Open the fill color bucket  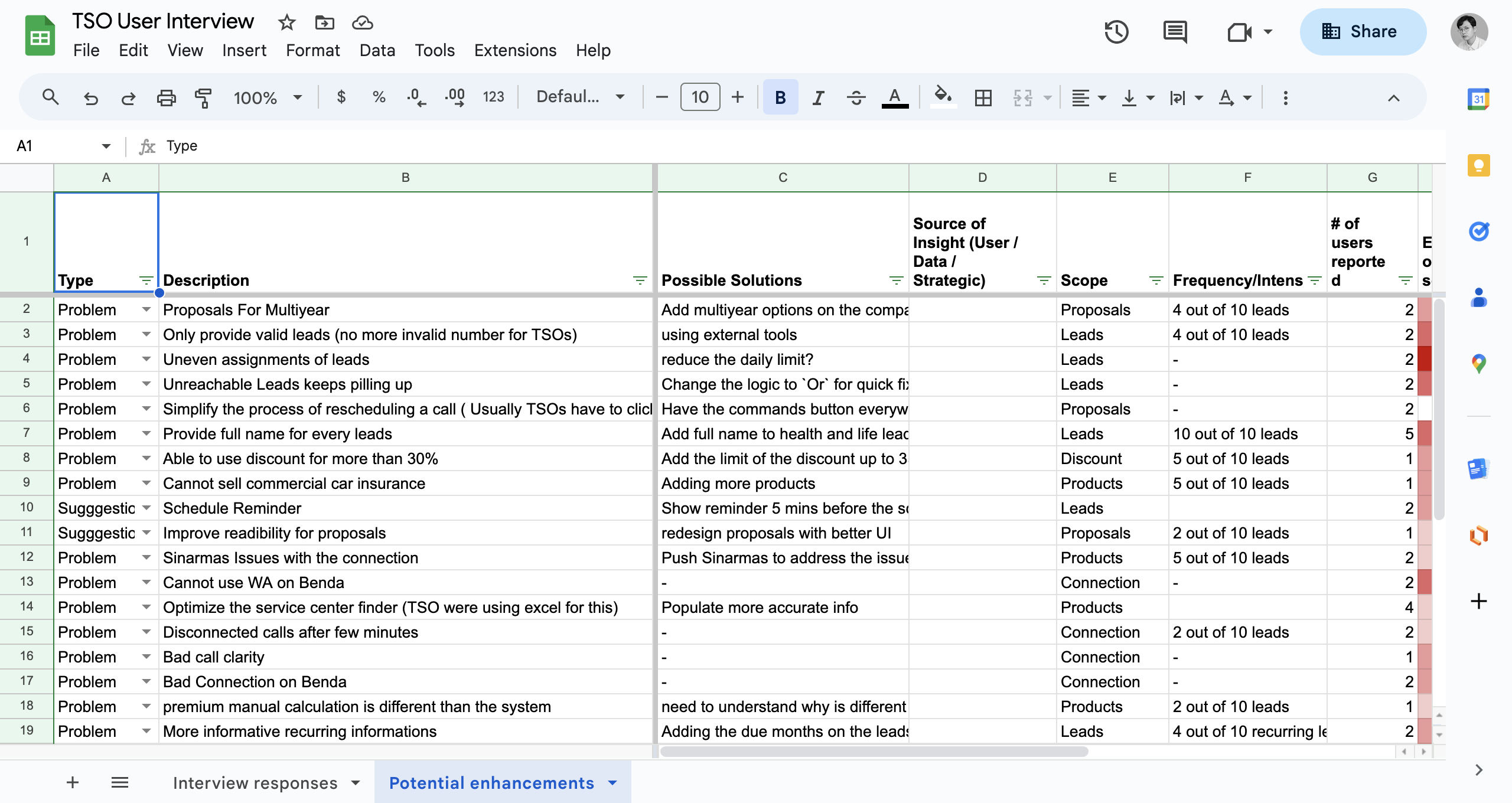943,97
